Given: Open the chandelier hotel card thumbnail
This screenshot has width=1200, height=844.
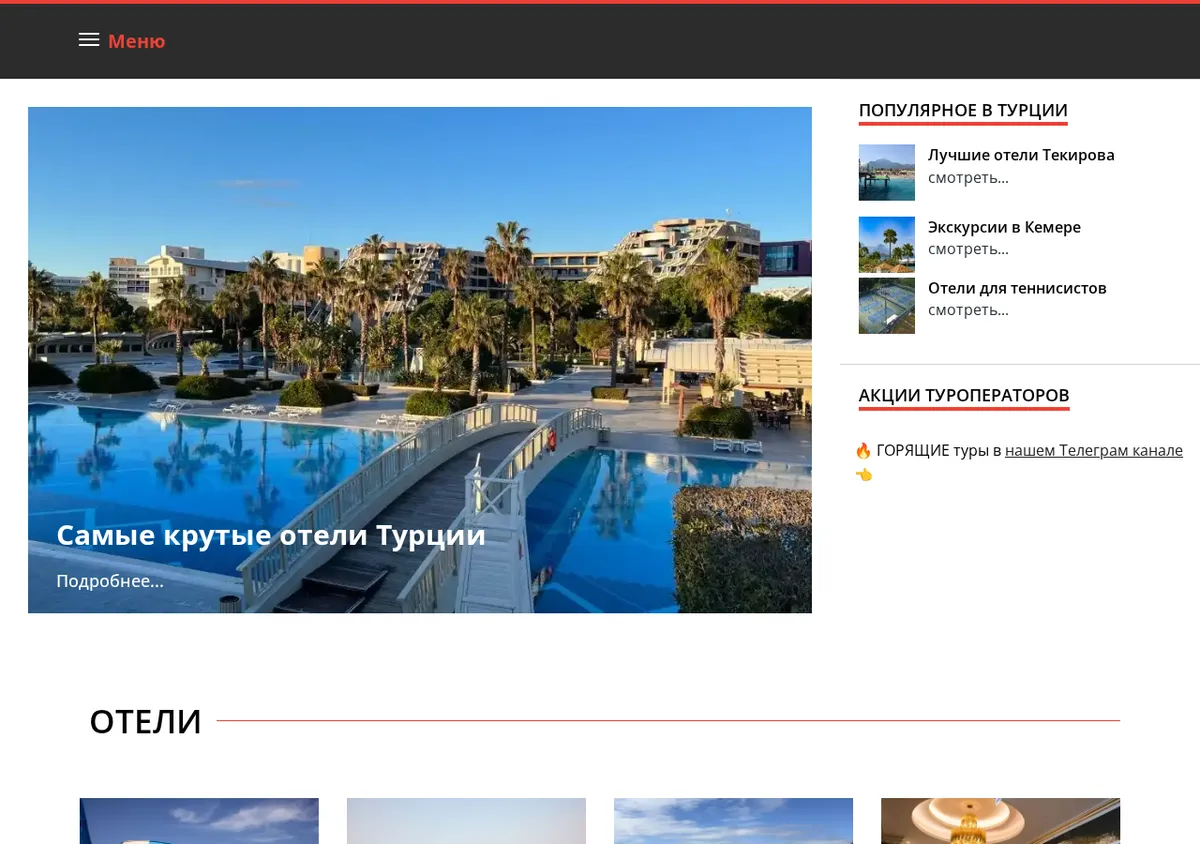Looking at the screenshot, I should click(x=1000, y=821).
